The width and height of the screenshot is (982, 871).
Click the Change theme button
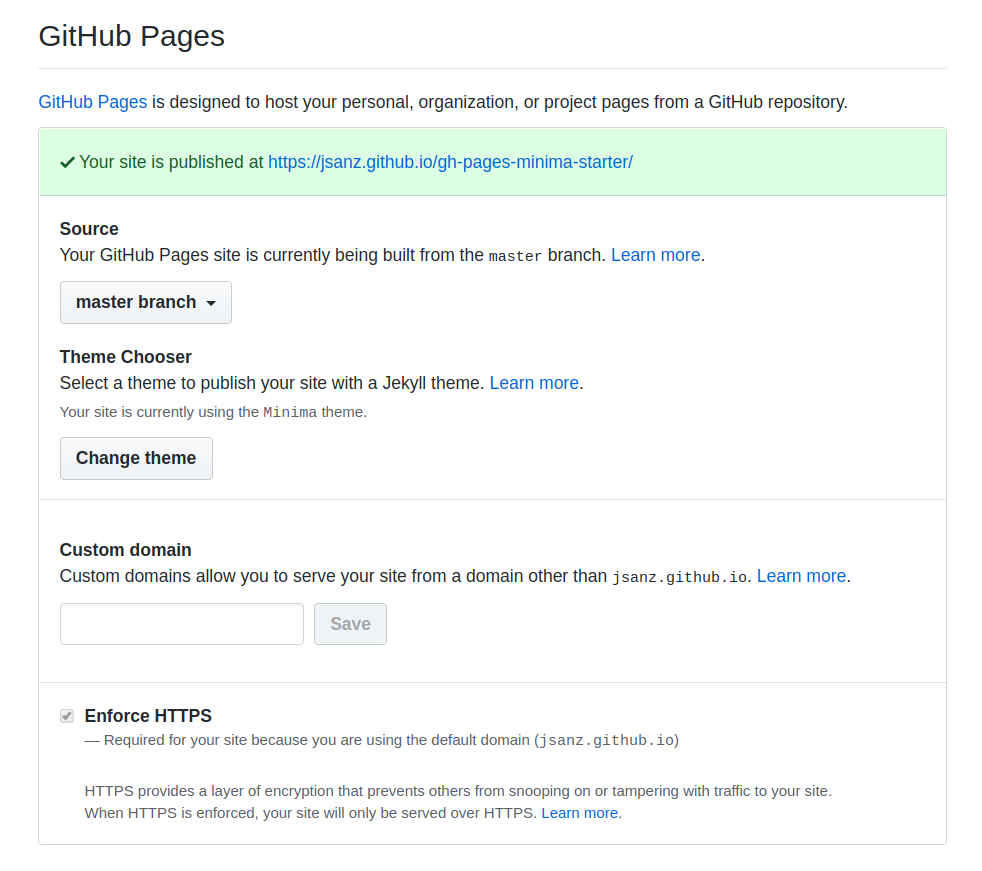point(137,458)
